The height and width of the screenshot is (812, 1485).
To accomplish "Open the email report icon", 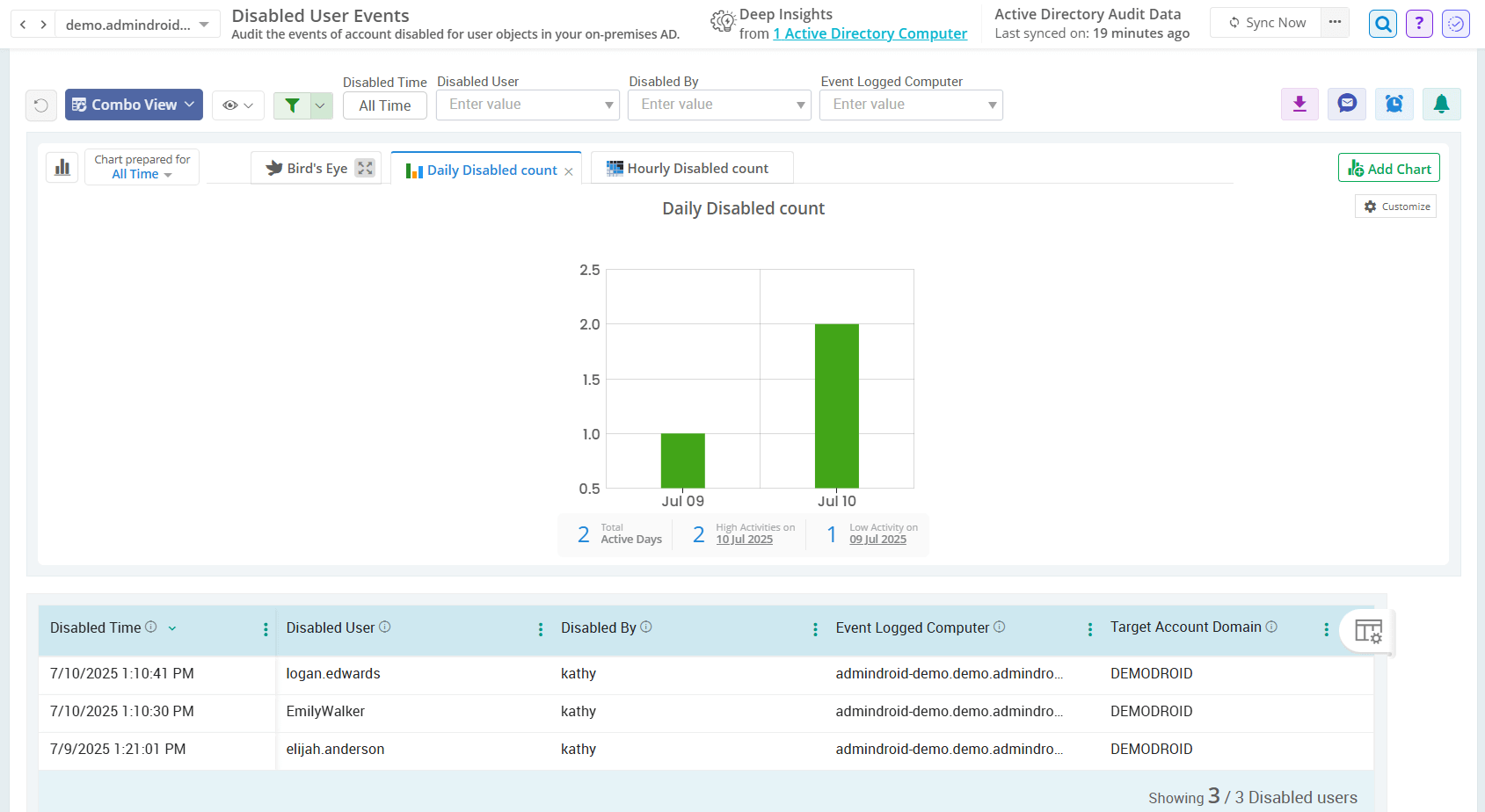I will 1347,105.
